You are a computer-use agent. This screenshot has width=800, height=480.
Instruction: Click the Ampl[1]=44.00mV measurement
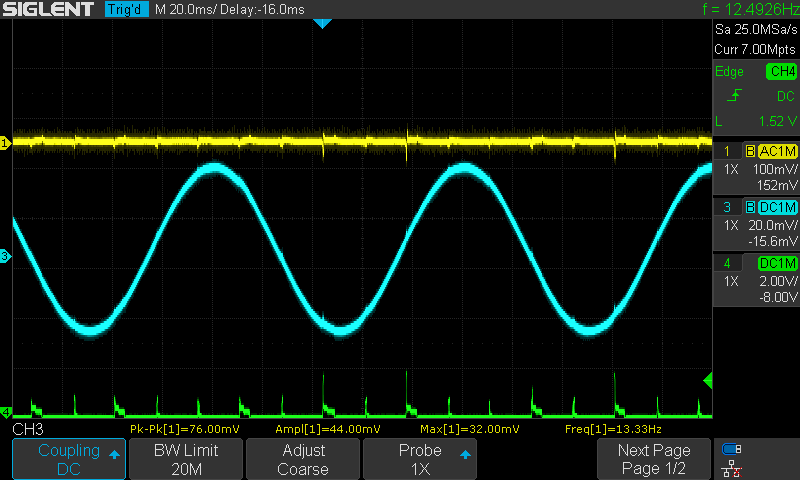point(328,429)
